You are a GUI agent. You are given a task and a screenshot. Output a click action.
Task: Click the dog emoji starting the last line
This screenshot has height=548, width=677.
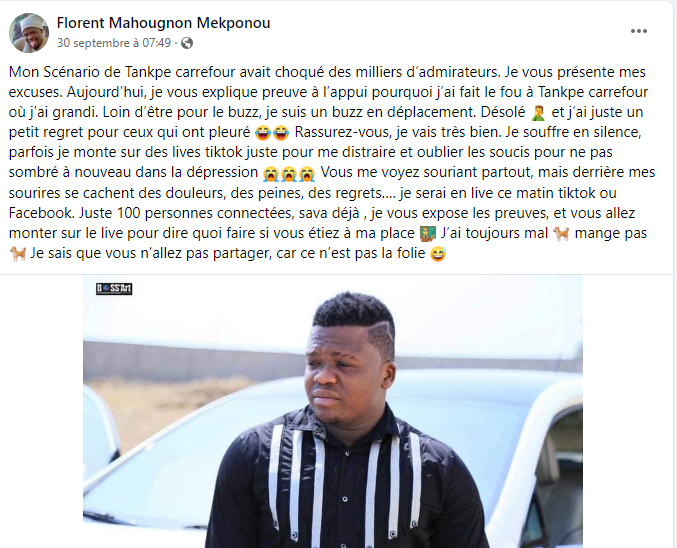[18, 253]
